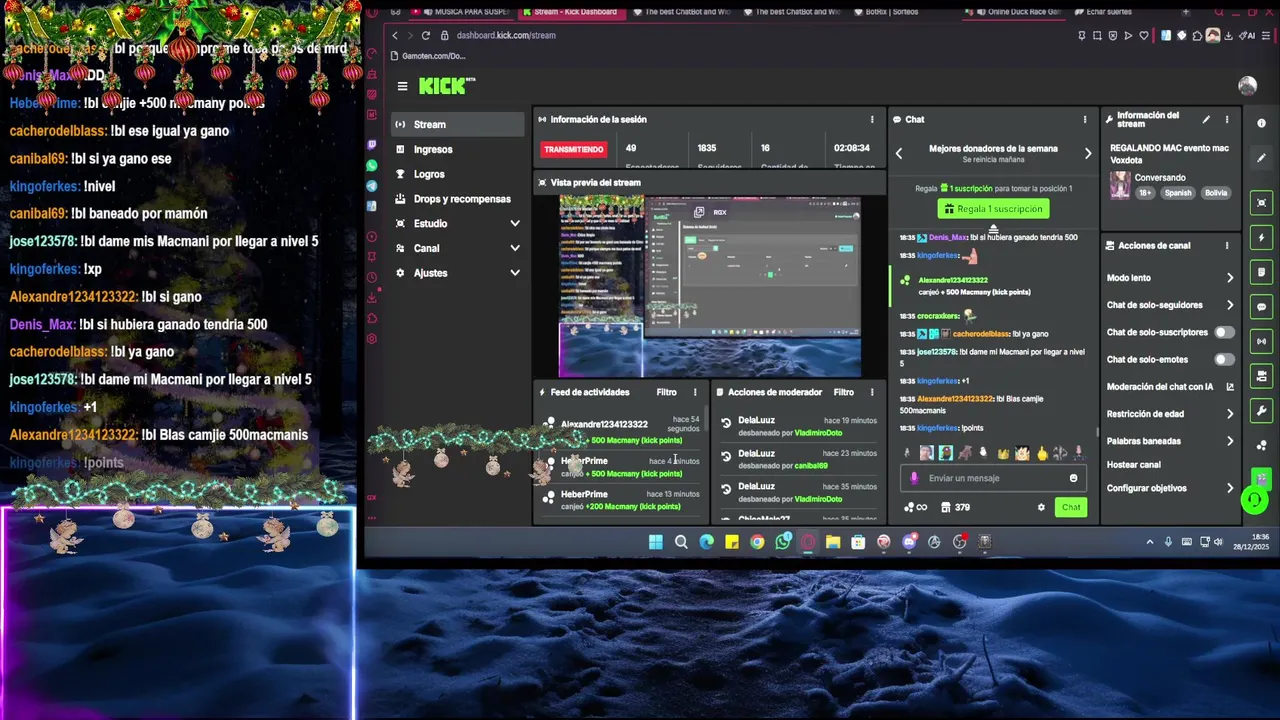This screenshot has width=1280, height=720.
Task: Click the Enviar un mensaje input field
Action: click(993, 478)
